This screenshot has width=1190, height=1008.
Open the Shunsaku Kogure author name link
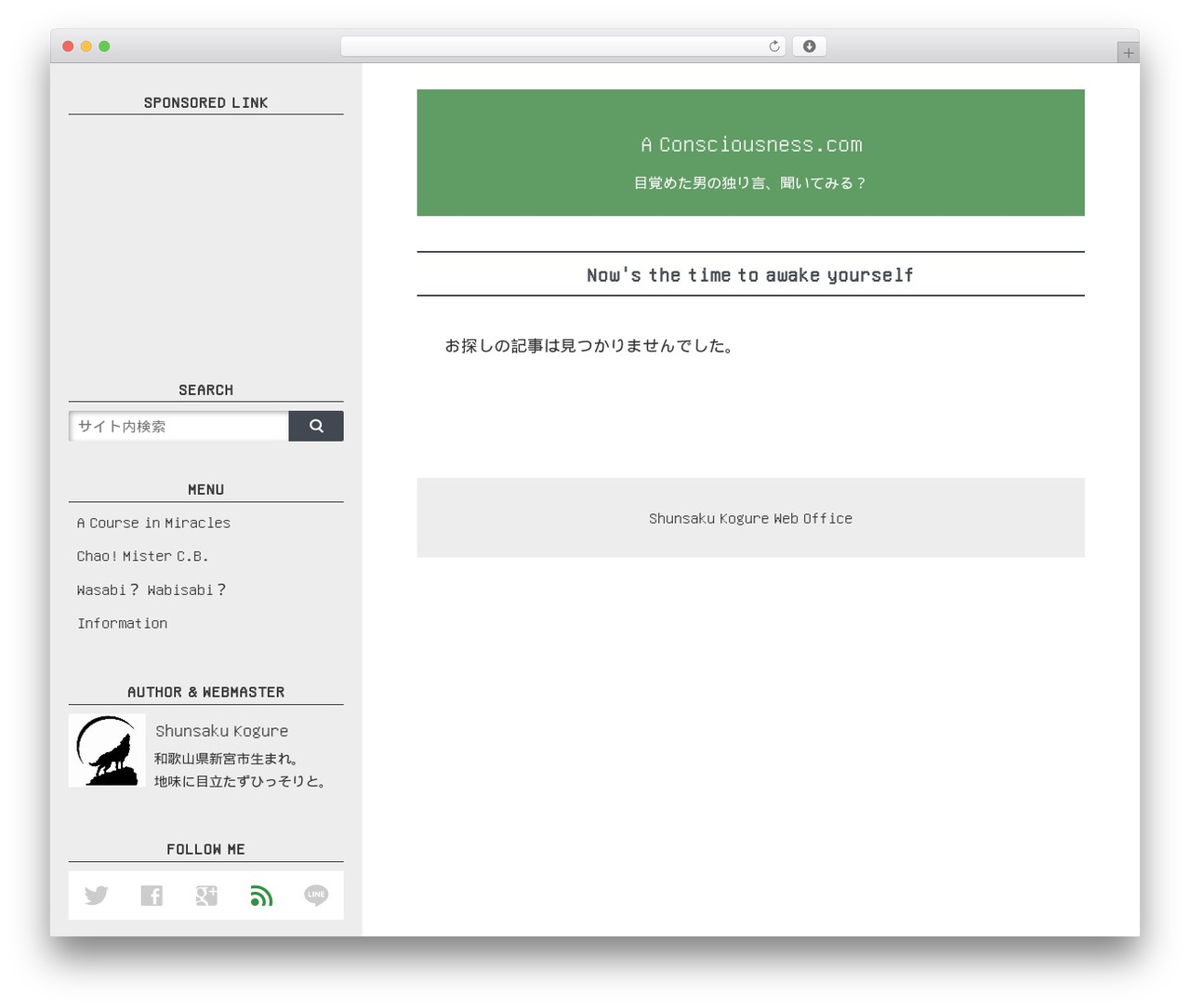pos(222,731)
